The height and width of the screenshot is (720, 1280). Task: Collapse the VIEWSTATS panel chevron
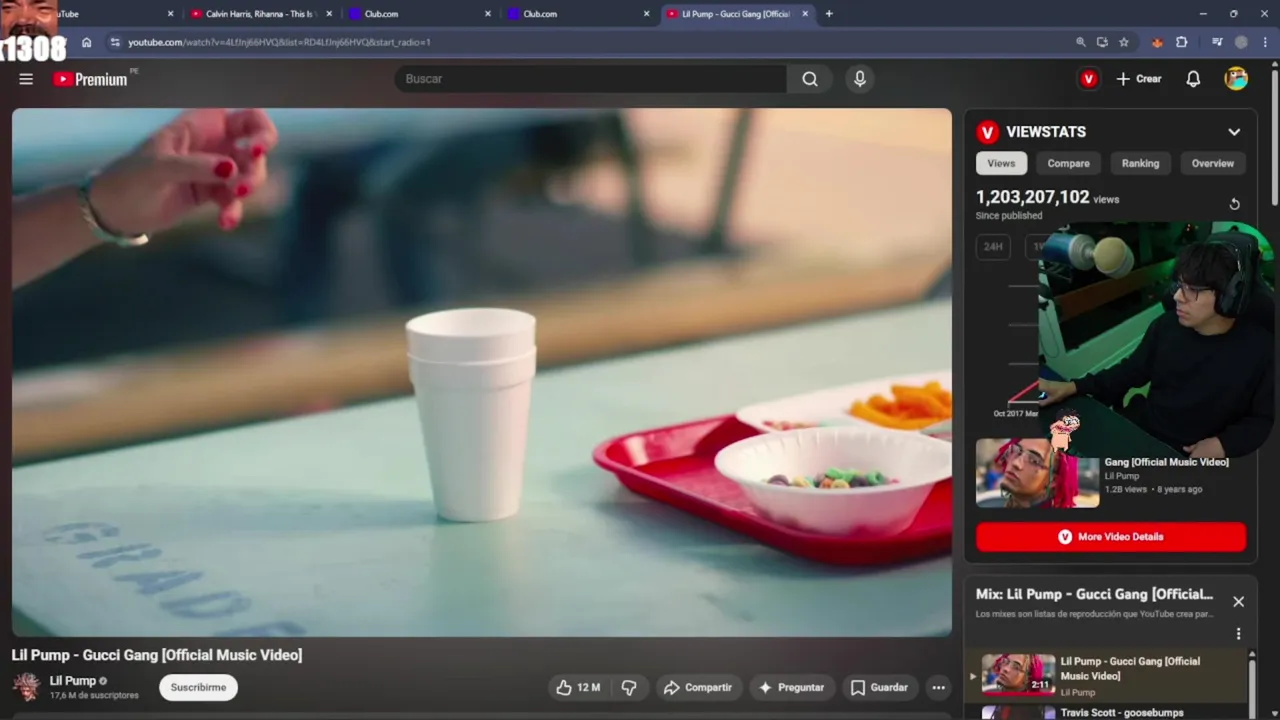click(x=1234, y=132)
